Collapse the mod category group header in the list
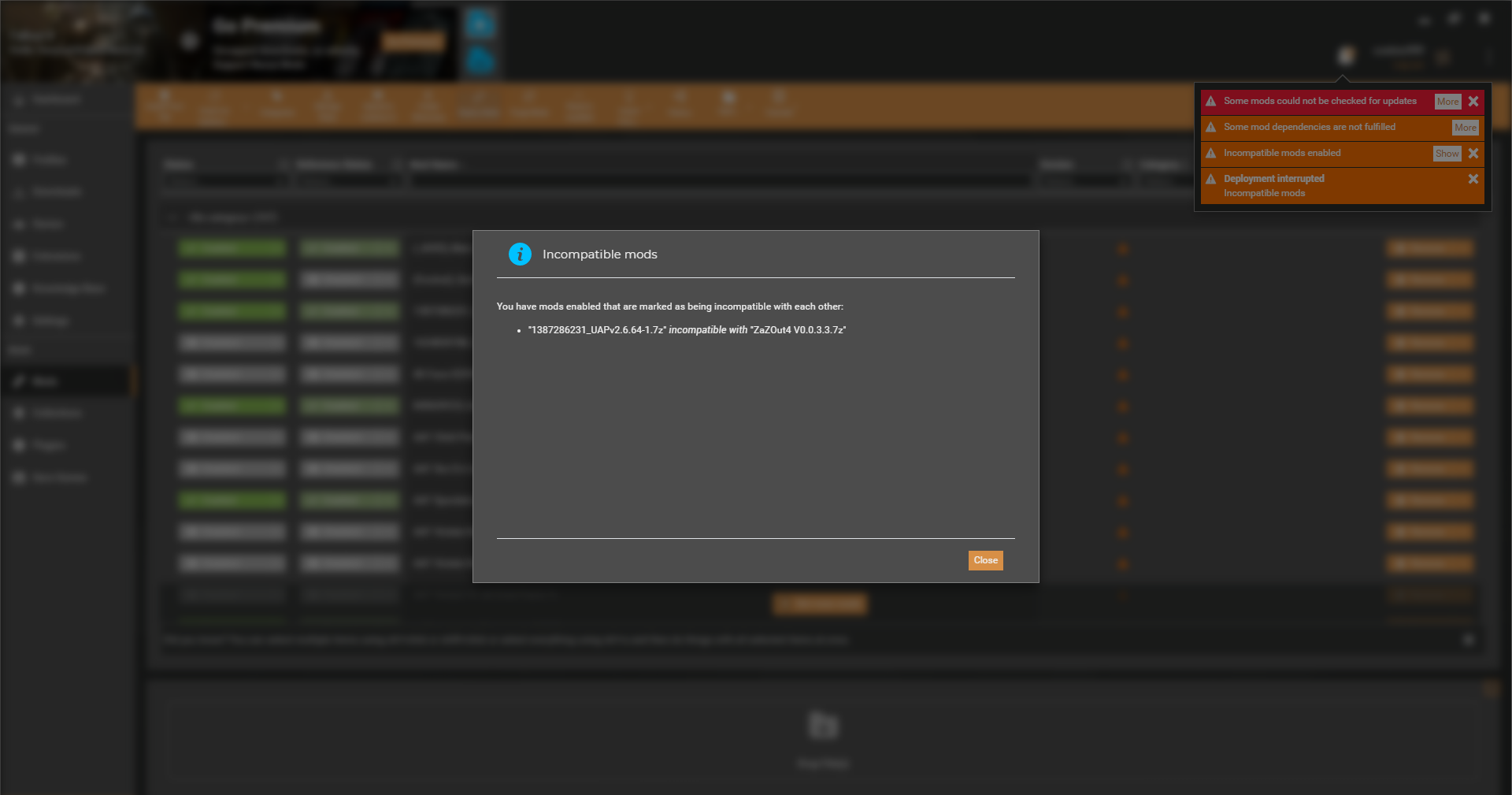 coord(174,217)
